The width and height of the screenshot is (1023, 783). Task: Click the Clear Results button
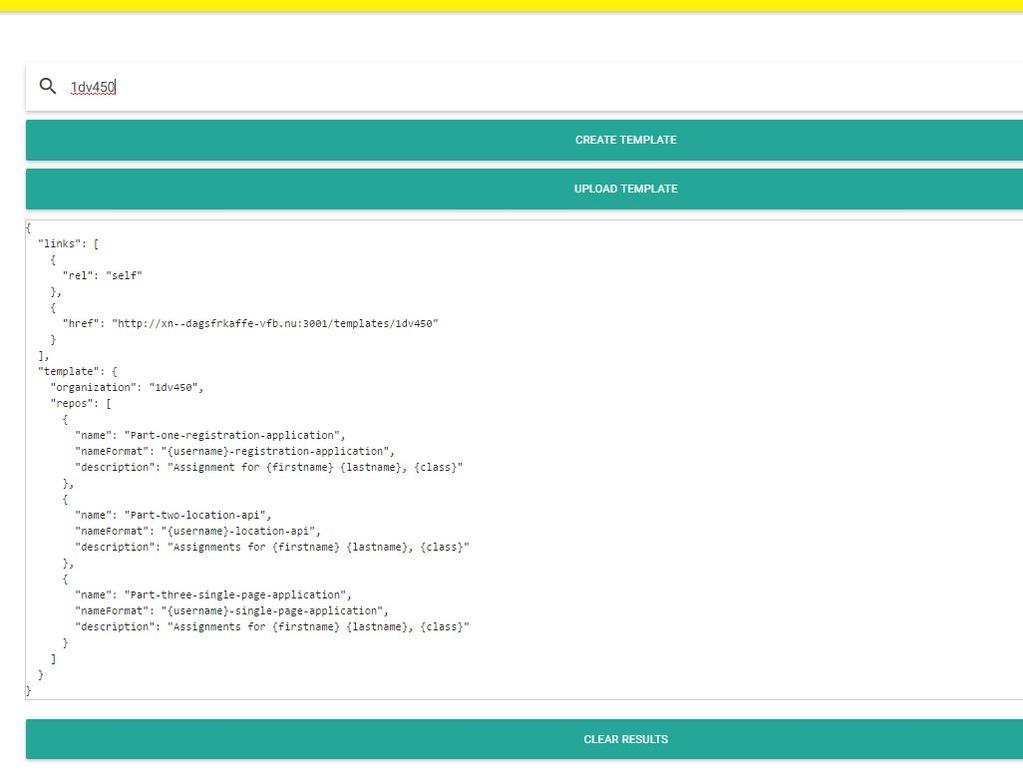click(524, 739)
